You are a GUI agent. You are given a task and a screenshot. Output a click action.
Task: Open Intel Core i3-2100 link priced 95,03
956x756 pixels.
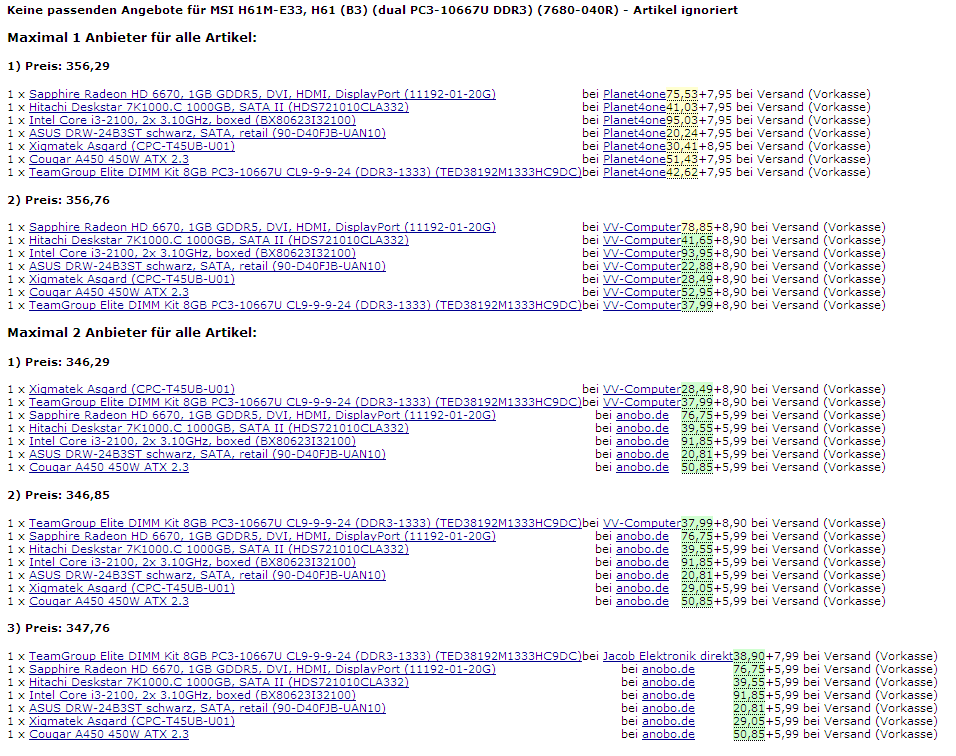tap(192, 120)
